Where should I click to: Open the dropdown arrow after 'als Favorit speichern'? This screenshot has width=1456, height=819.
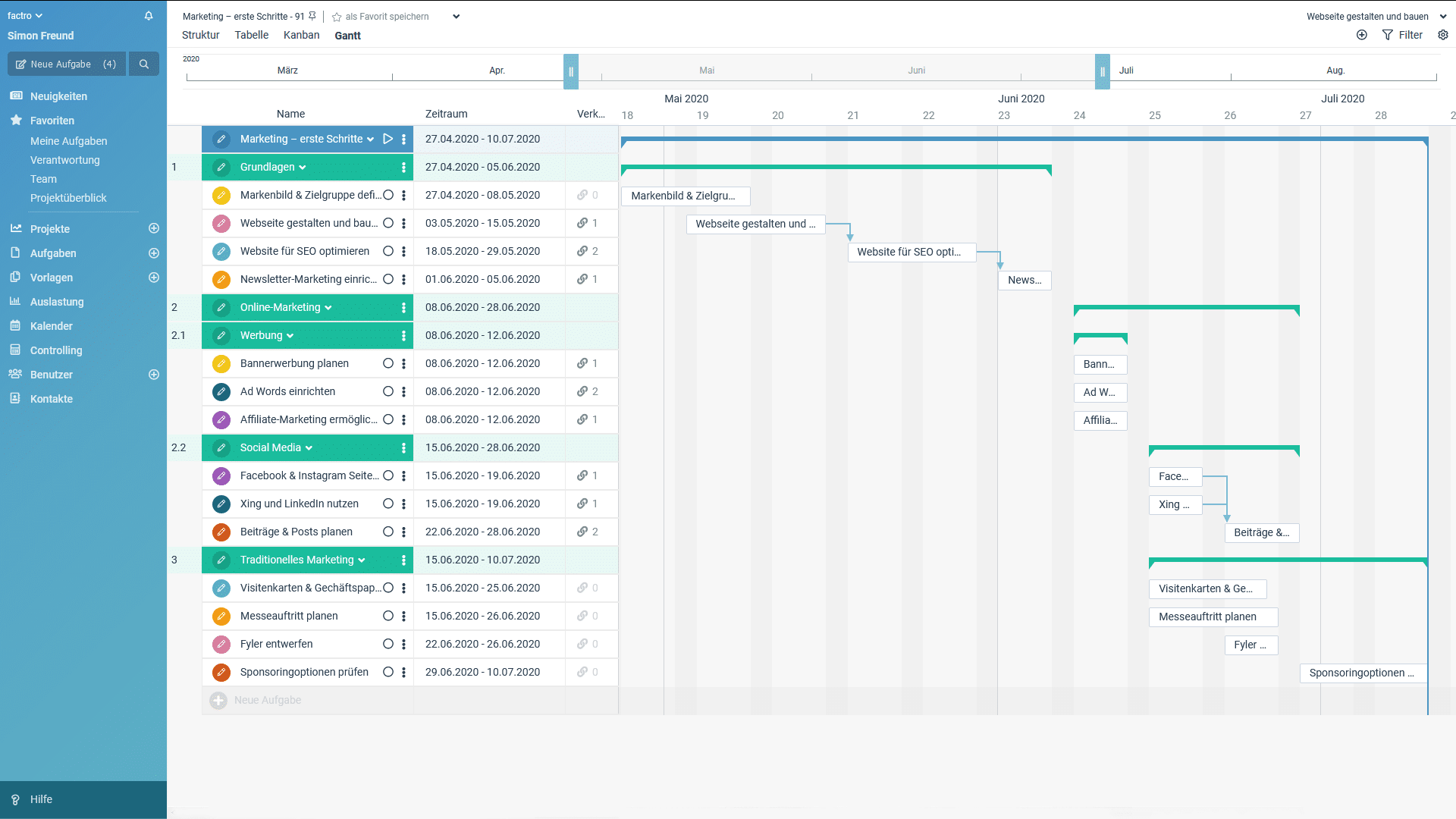pyautogui.click(x=456, y=17)
